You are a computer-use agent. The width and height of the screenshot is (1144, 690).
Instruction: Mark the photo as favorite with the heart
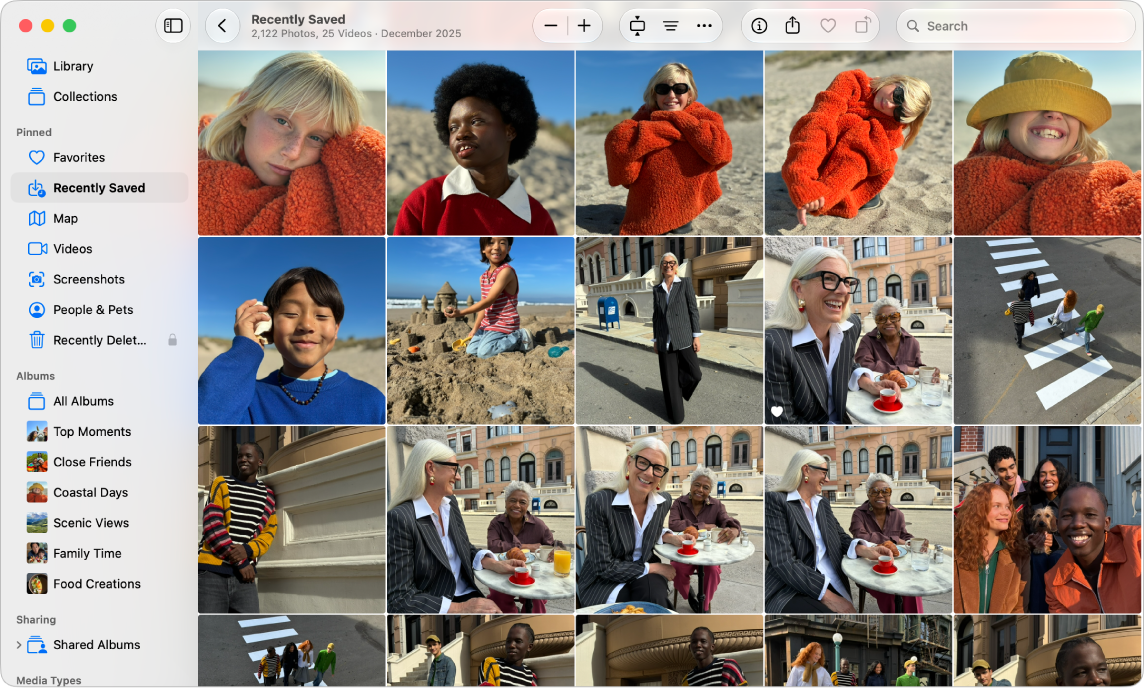[x=827, y=26]
